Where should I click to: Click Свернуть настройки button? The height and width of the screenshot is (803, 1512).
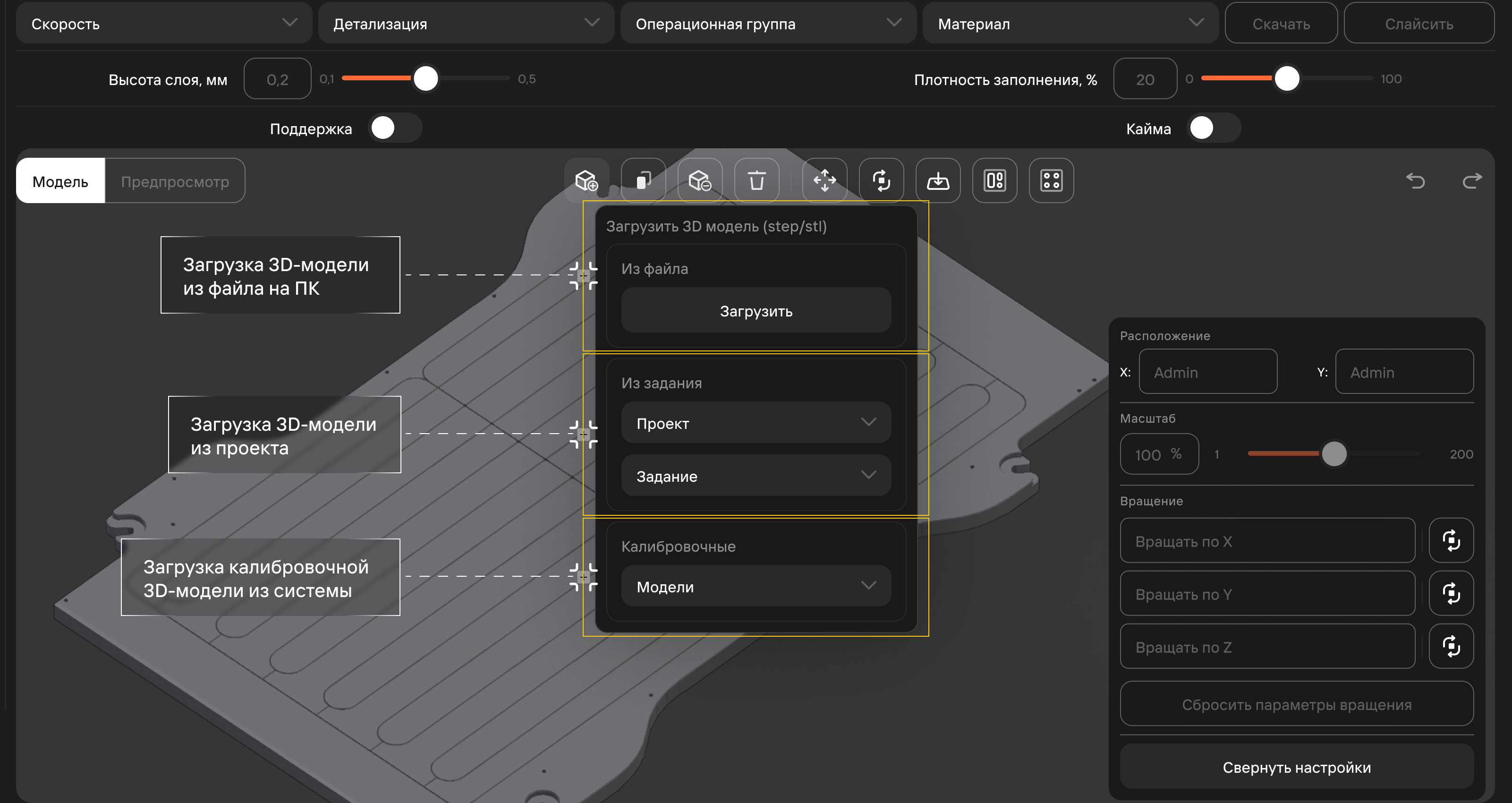click(x=1297, y=767)
